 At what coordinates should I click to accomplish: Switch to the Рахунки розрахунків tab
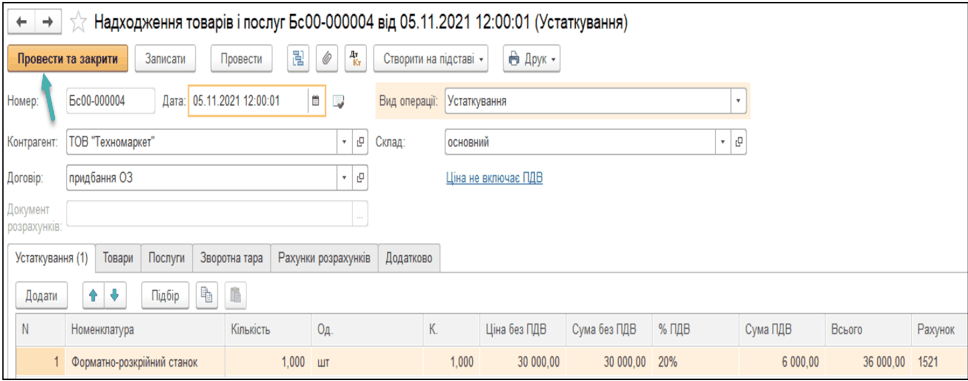(x=324, y=259)
